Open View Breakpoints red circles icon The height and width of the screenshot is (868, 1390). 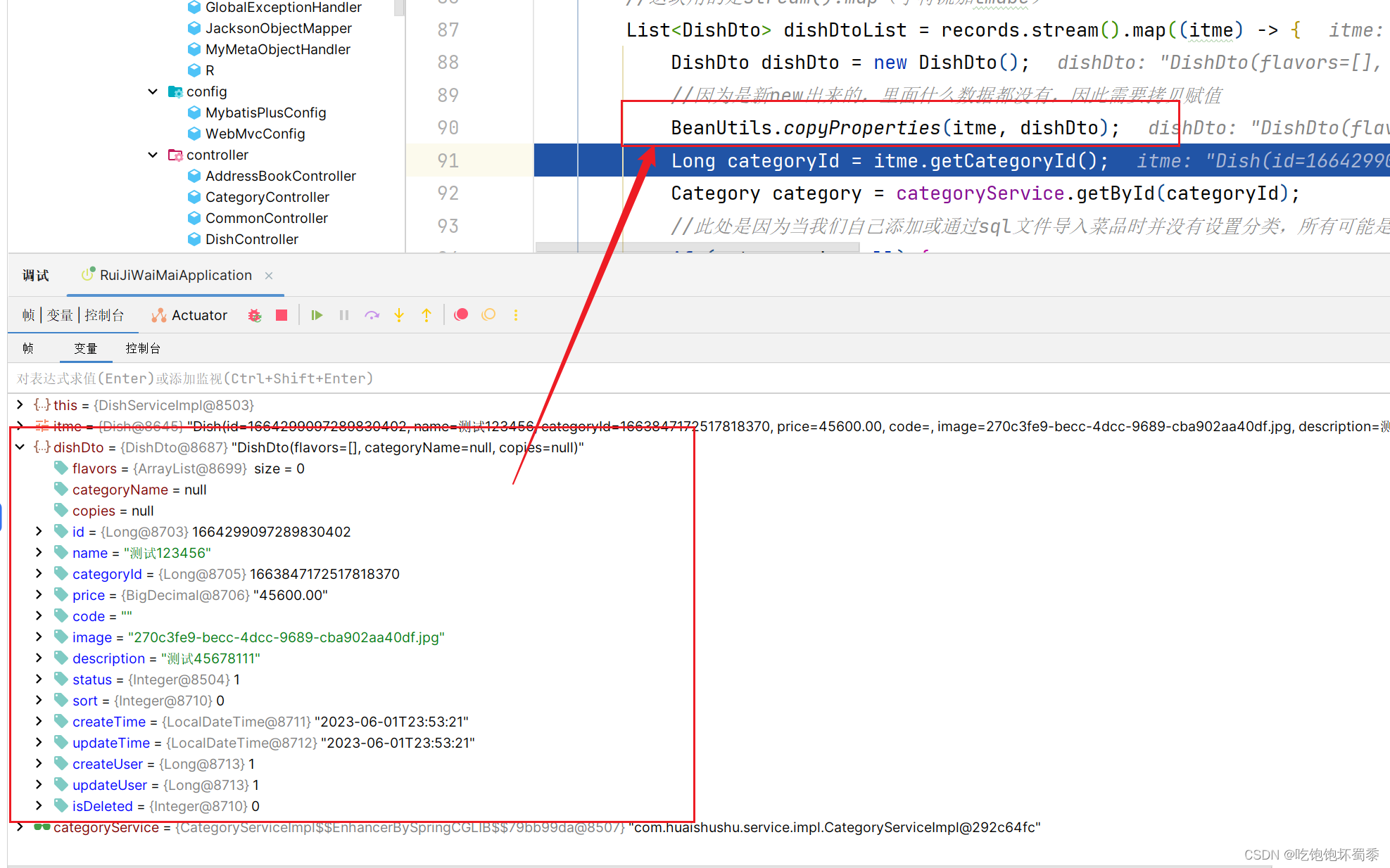click(461, 315)
